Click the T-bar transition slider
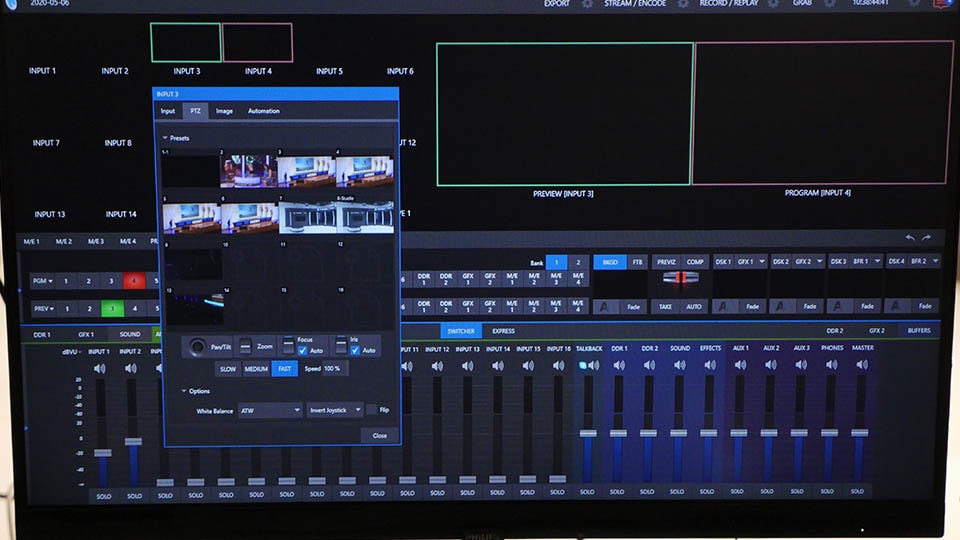The image size is (960, 540). 680,279
